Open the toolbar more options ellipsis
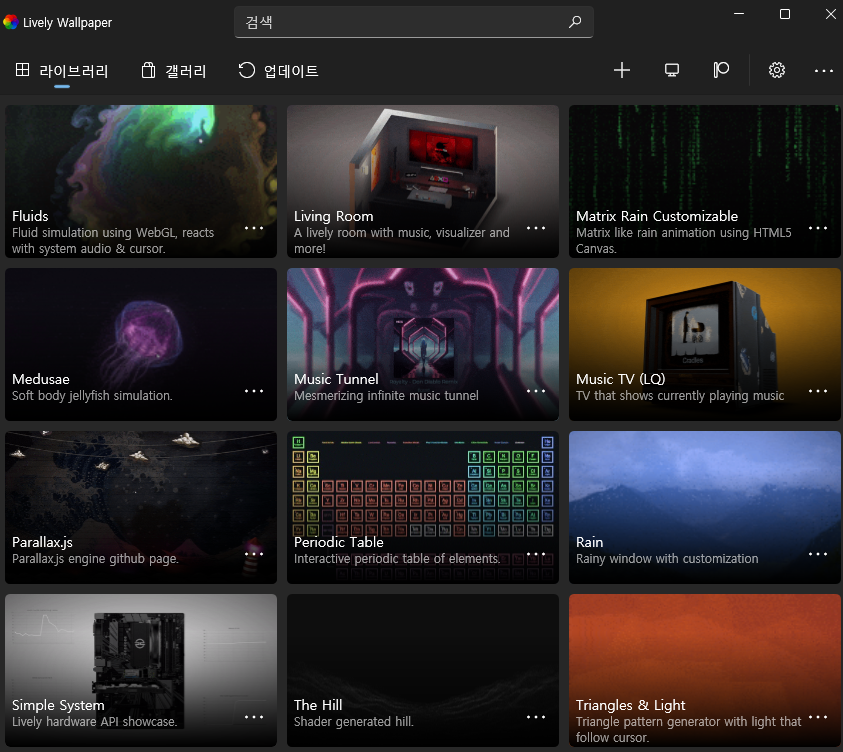 tap(823, 71)
